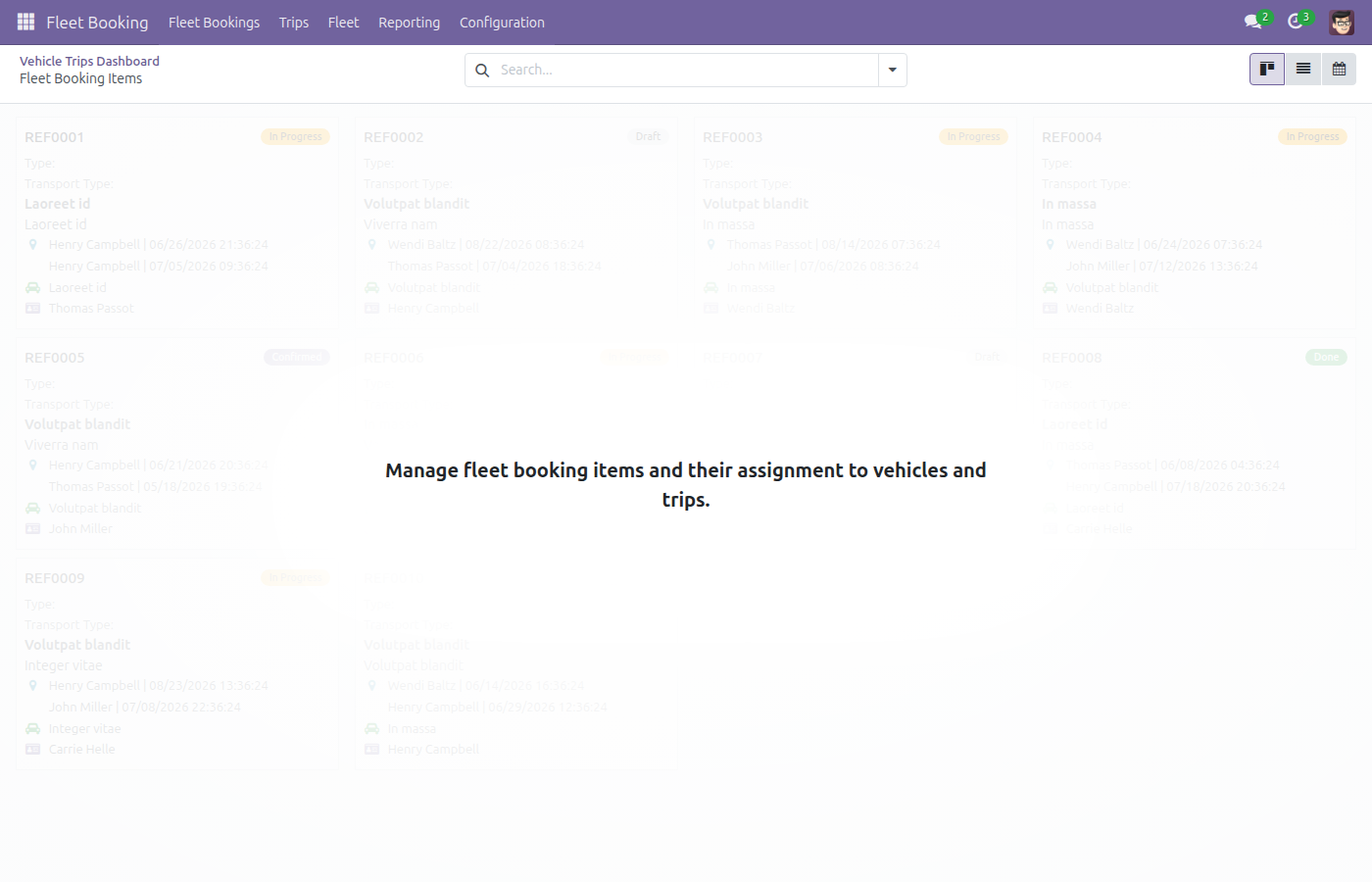This screenshot has height=882, width=1372.
Task: Click the car icon on card REF0004
Action: 1050,288
